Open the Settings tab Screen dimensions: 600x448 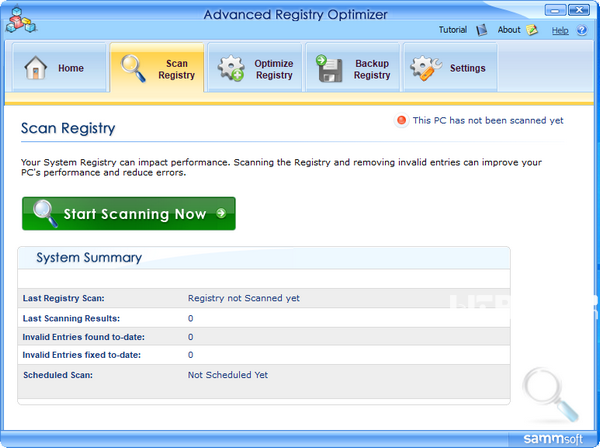pyautogui.click(x=451, y=67)
